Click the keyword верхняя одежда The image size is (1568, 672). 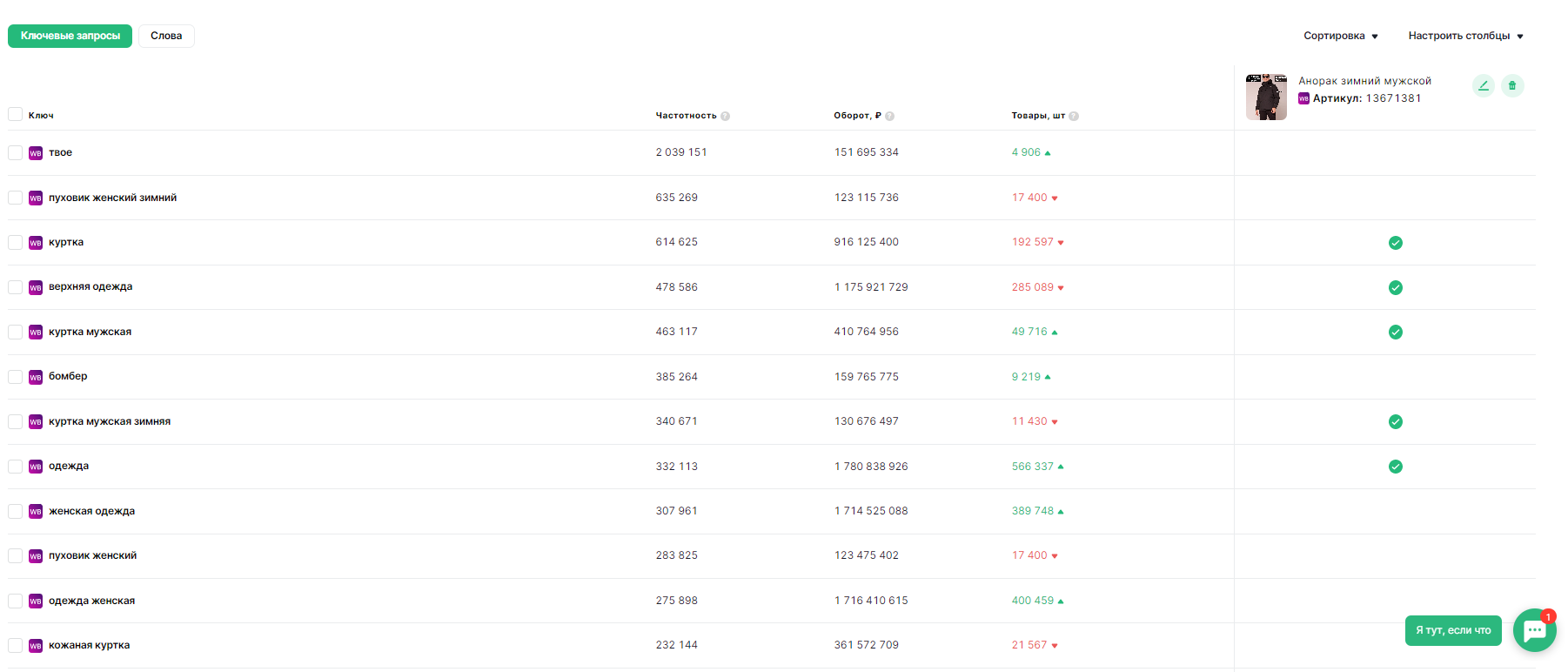[x=90, y=286]
